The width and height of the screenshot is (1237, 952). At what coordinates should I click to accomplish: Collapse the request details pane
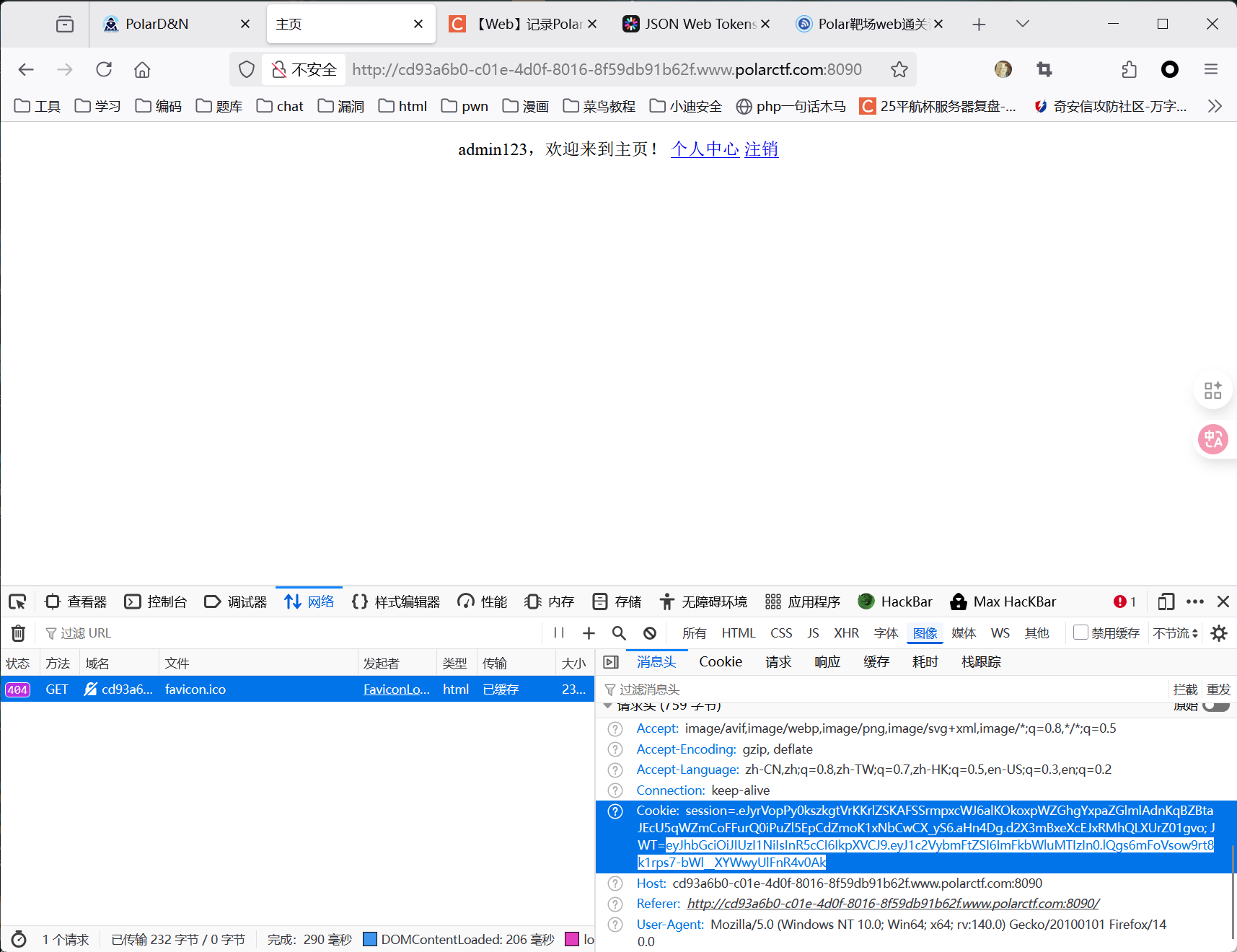tap(611, 662)
